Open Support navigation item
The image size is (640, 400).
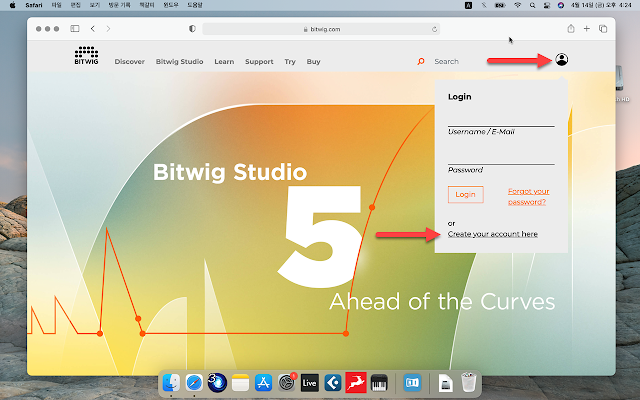(x=259, y=62)
